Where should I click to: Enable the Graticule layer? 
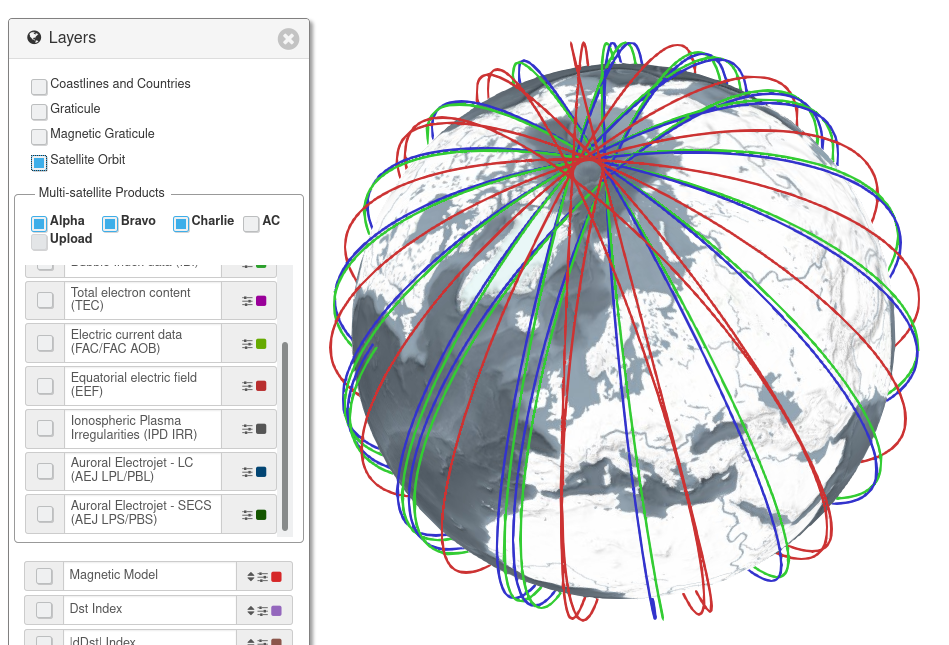point(39,110)
